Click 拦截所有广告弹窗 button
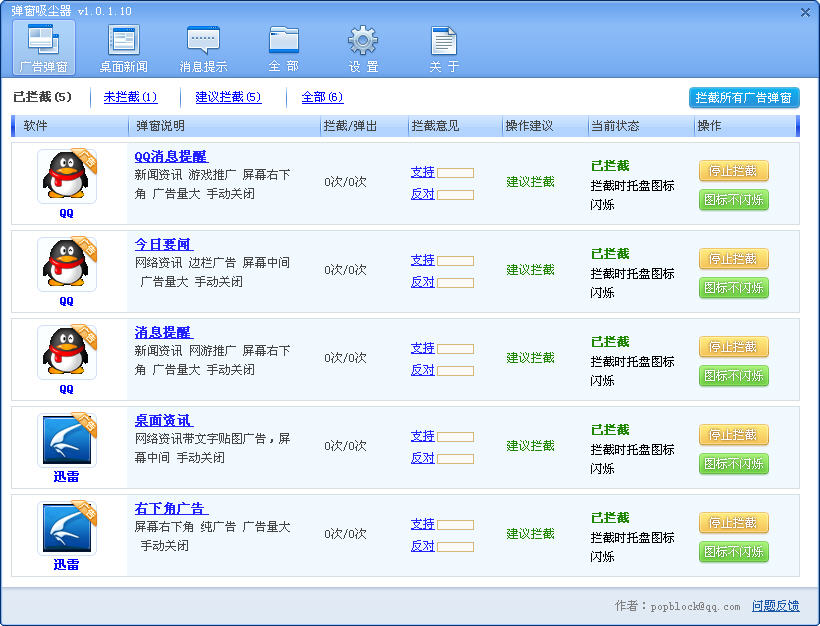820x626 pixels. click(x=744, y=98)
